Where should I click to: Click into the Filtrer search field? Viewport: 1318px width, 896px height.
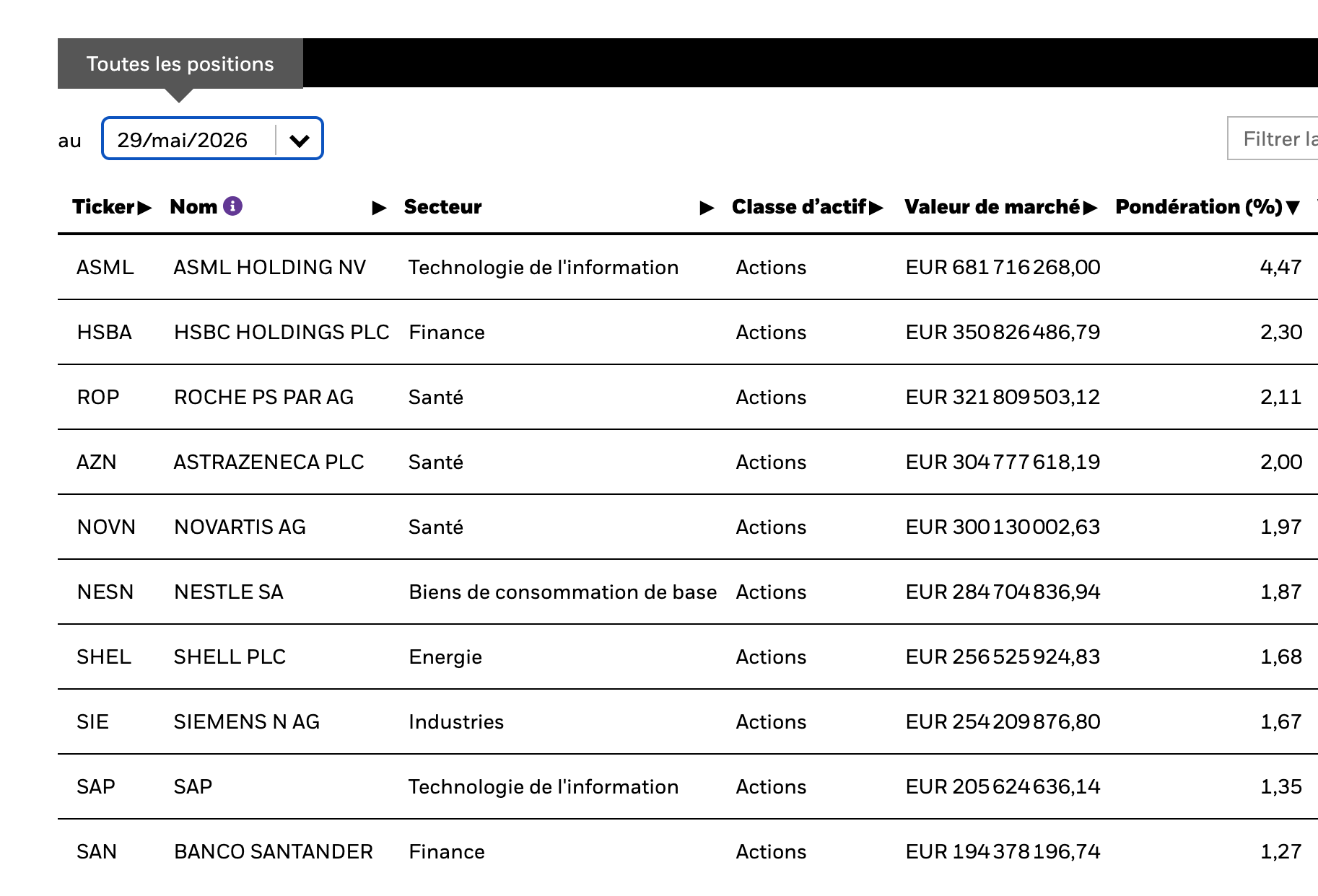coord(1273,139)
